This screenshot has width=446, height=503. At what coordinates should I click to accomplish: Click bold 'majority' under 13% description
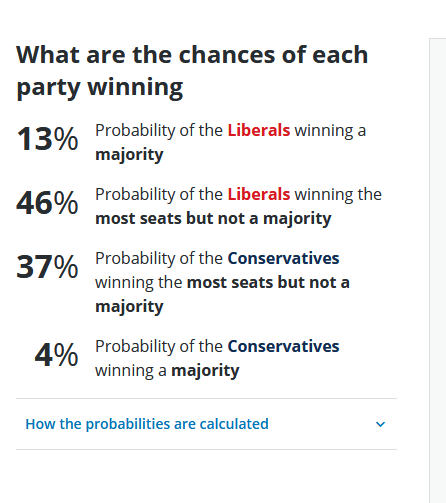click(129, 155)
